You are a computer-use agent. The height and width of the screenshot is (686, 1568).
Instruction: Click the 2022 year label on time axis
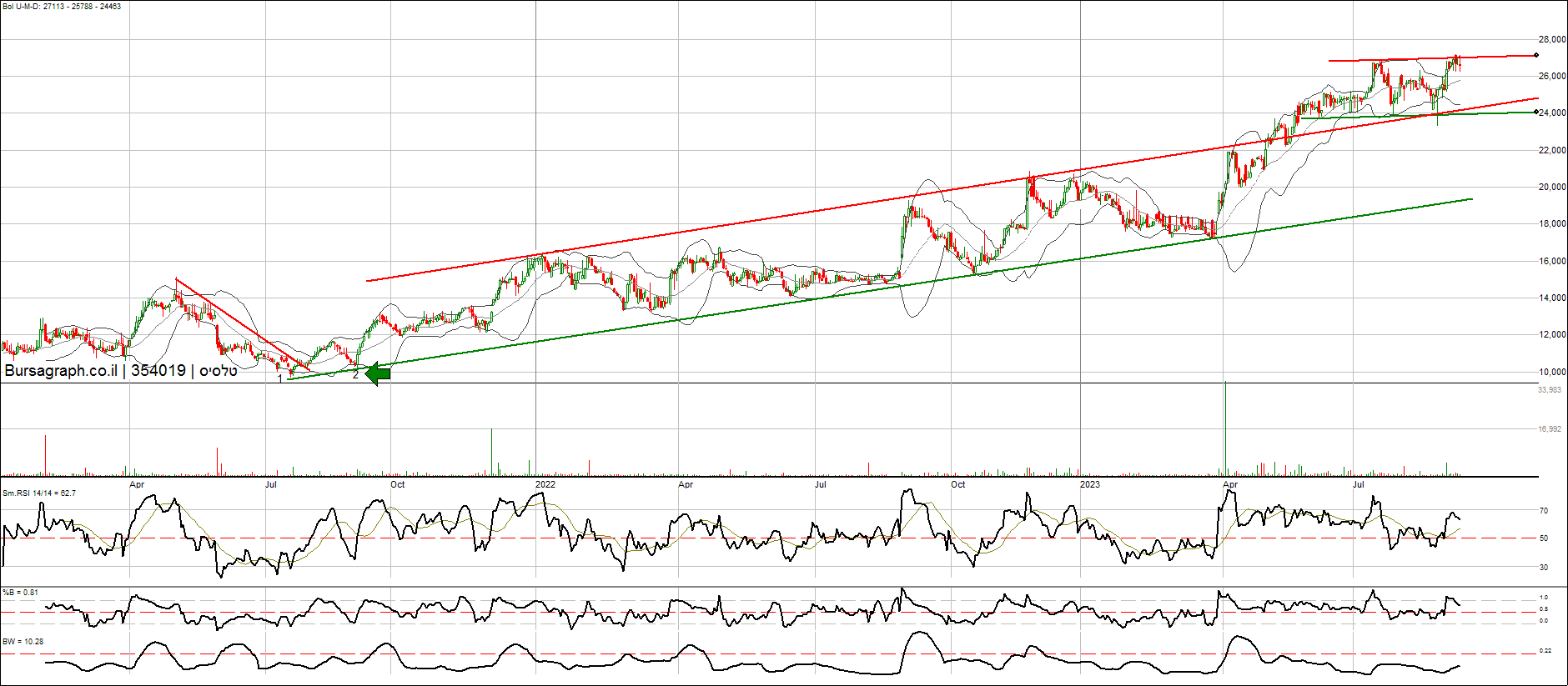545,484
